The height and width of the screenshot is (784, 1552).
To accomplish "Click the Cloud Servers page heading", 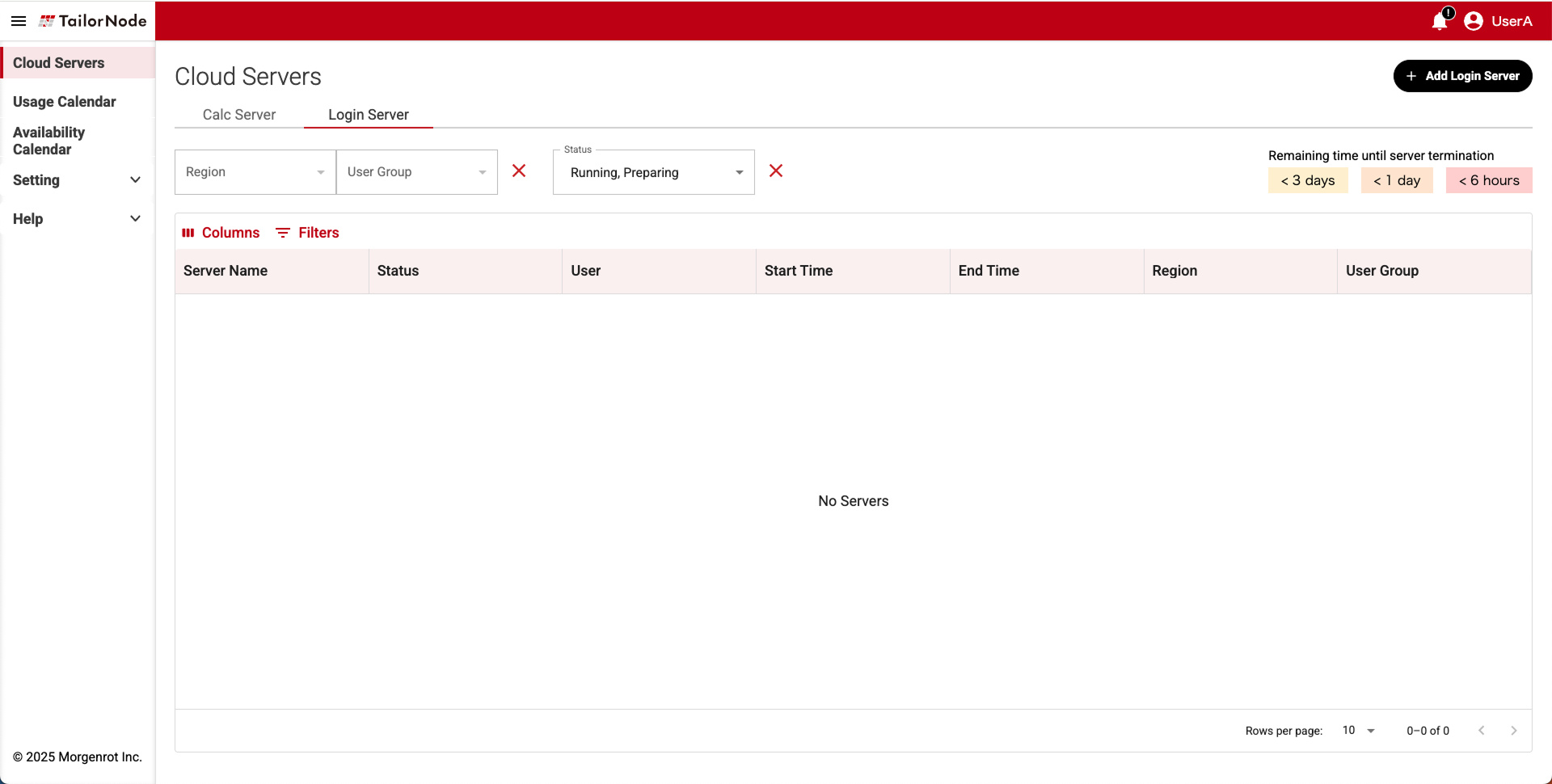I will [248, 77].
